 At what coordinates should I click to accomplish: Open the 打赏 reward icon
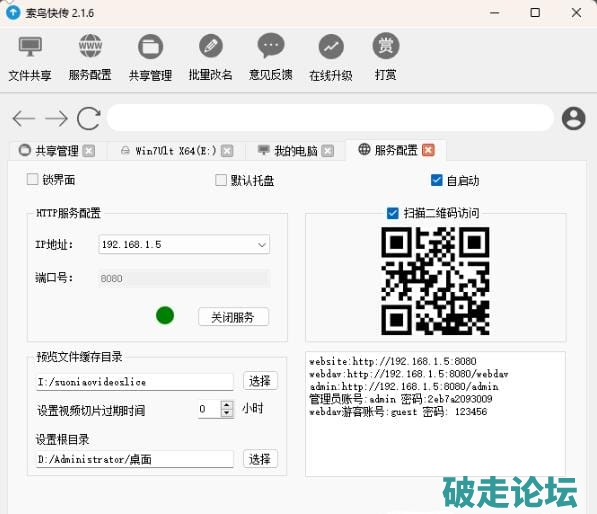pos(386,46)
